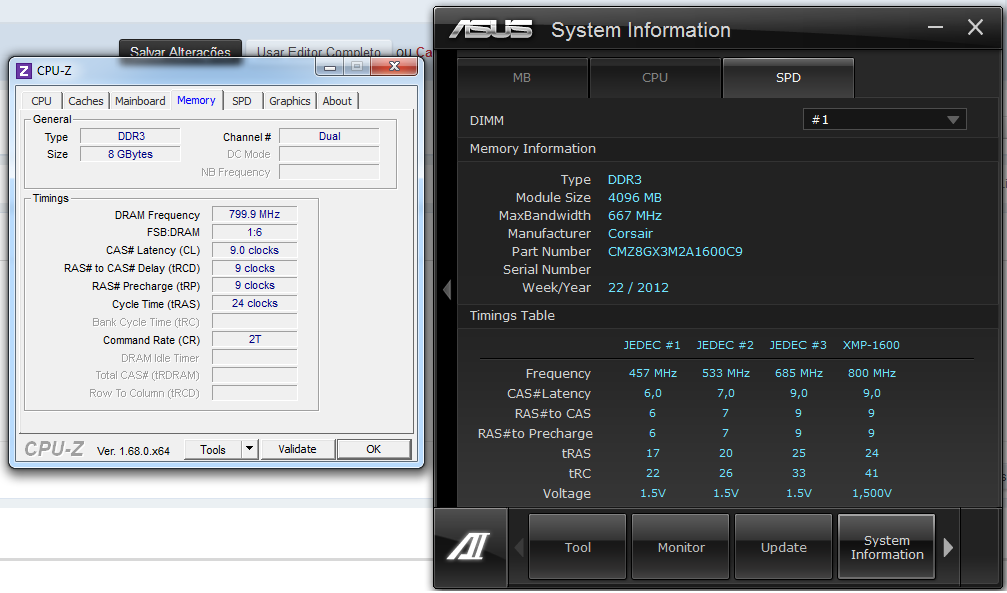Click the XMP tRC value 41
Viewport: 1007px width, 593px height.
(x=871, y=474)
